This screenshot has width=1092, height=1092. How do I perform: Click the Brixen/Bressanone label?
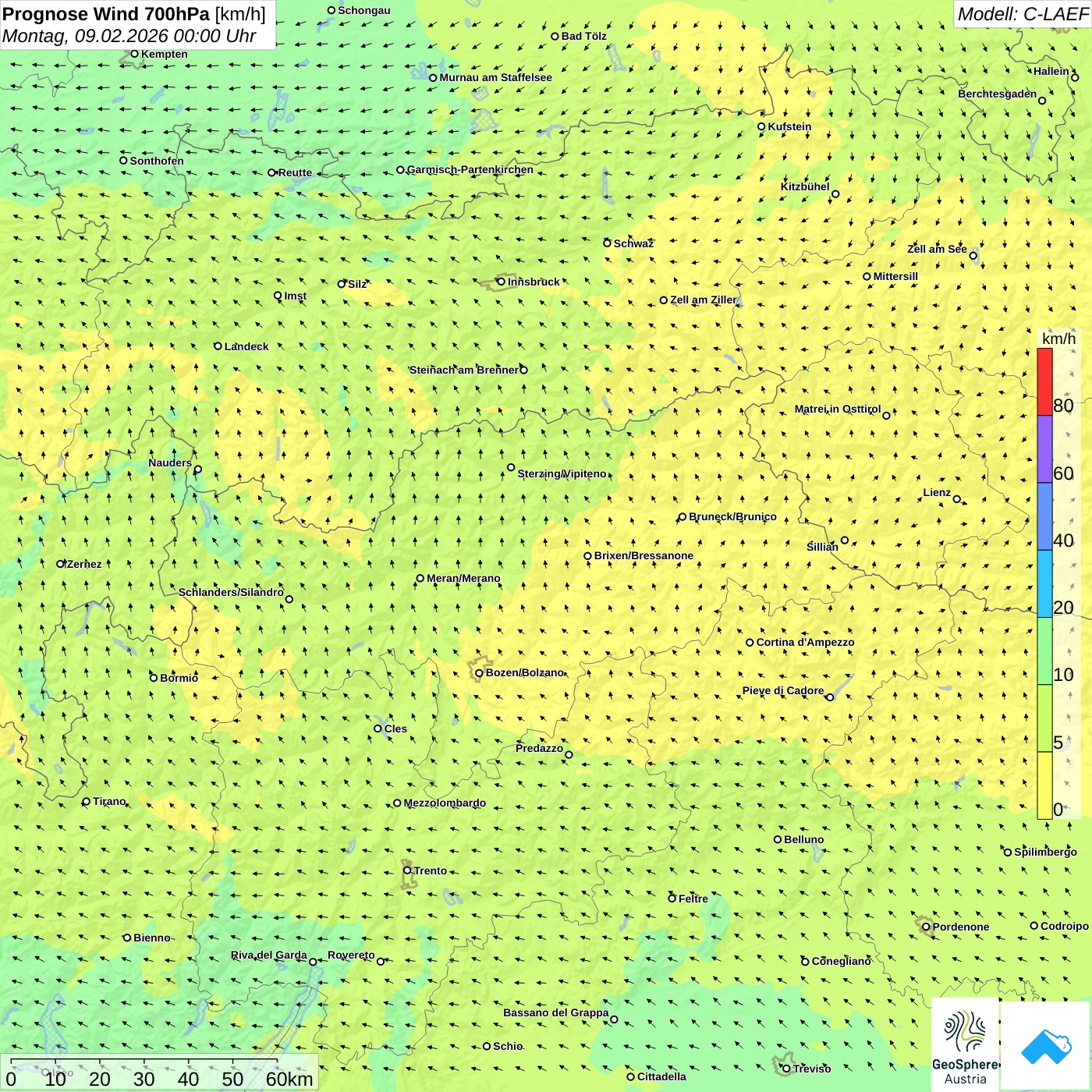[x=643, y=555]
